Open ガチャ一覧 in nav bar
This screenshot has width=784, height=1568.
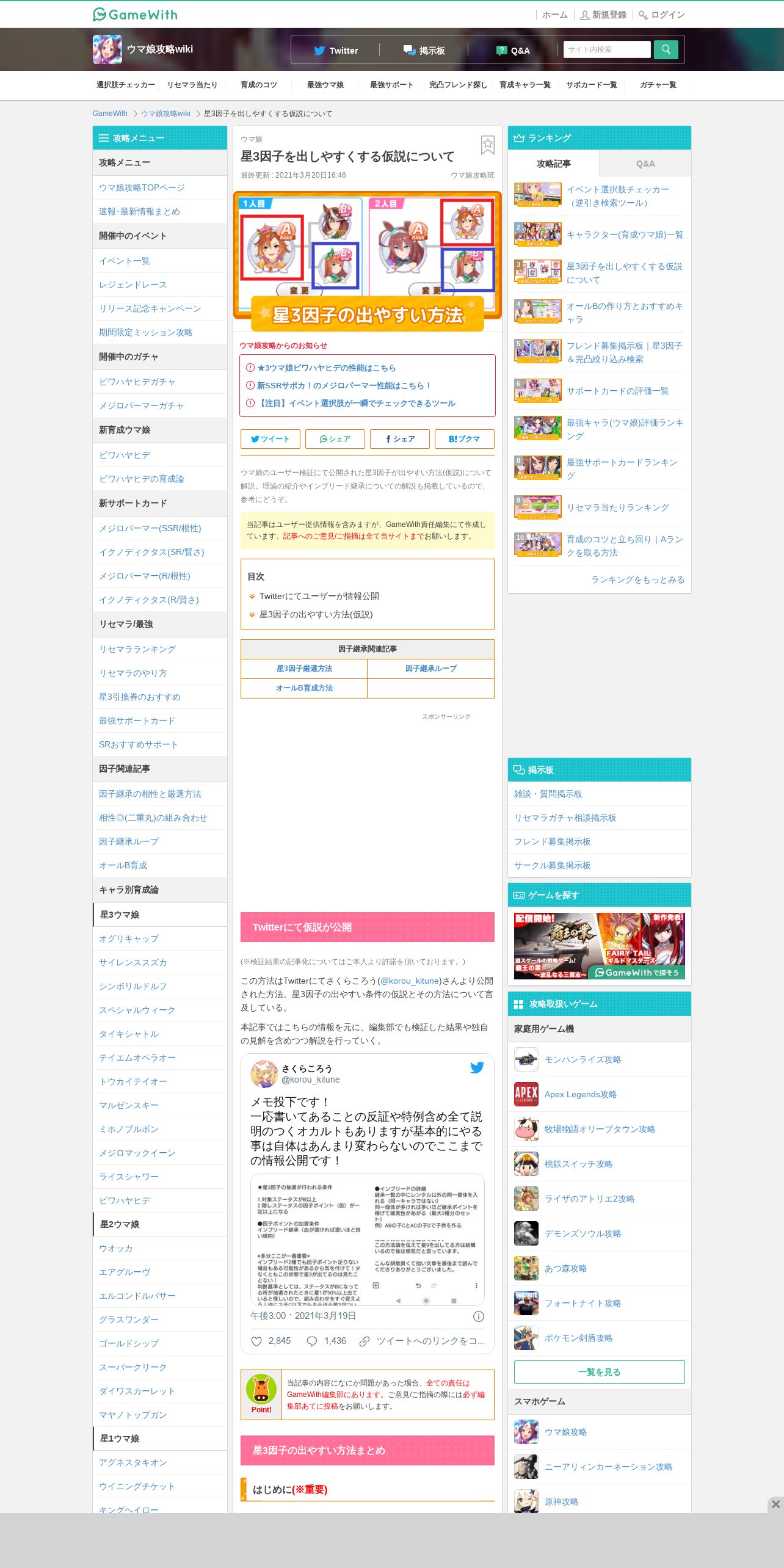pyautogui.click(x=658, y=85)
